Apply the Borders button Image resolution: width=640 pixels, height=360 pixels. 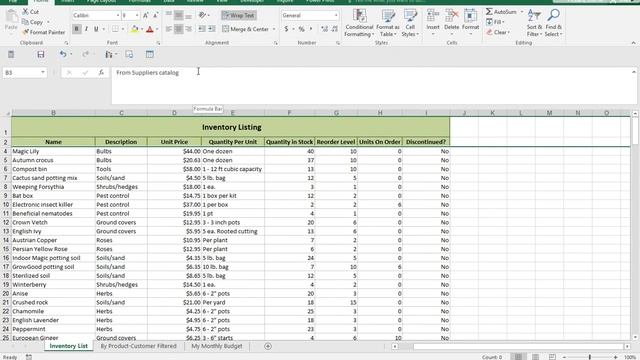point(116,29)
